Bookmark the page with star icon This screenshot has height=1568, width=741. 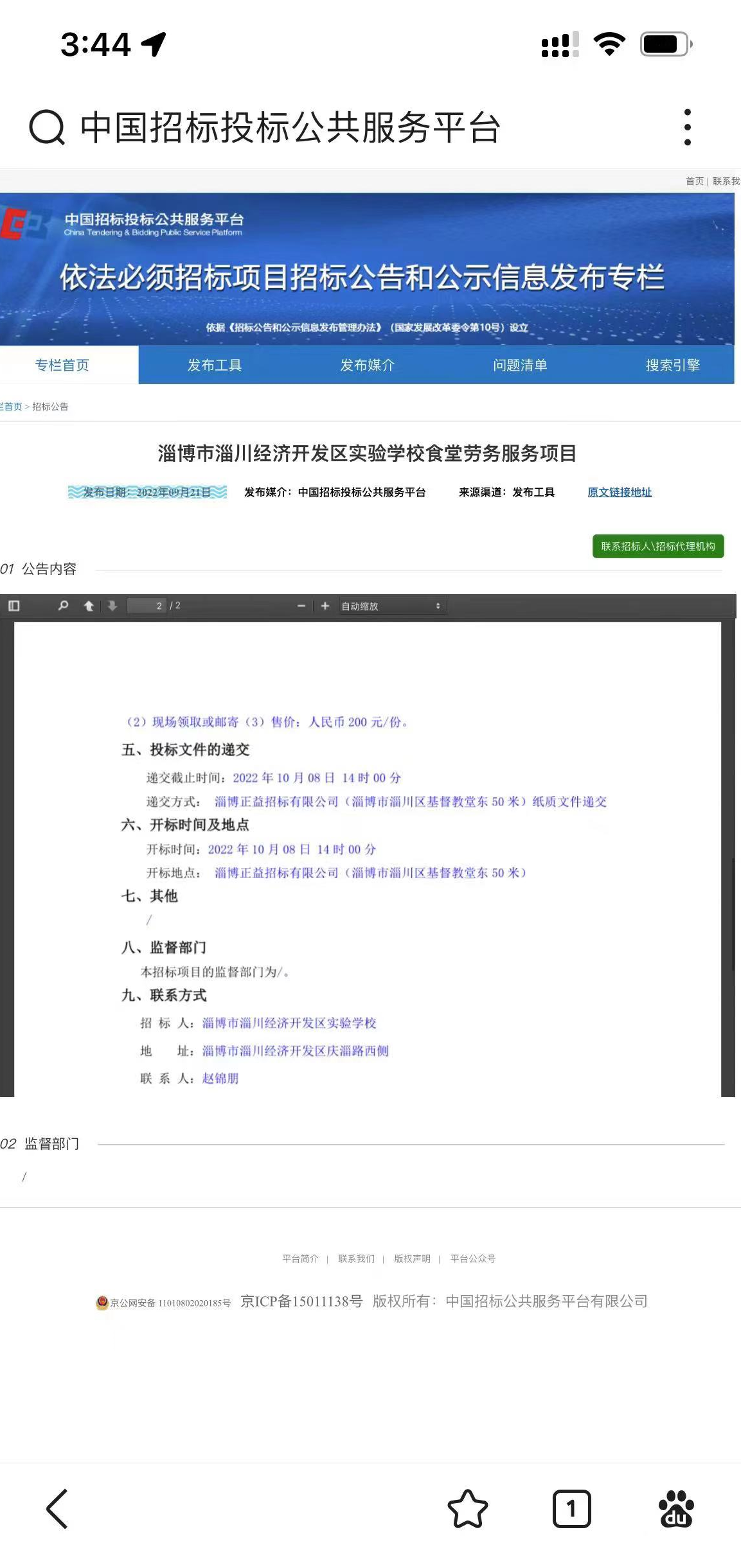[x=467, y=1509]
